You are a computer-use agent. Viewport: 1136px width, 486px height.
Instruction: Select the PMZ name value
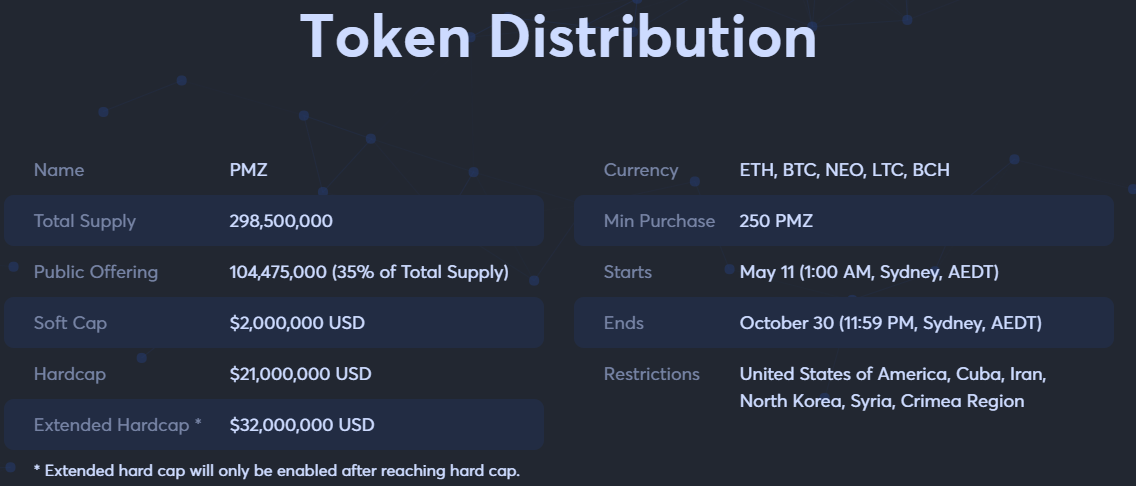pyautogui.click(x=248, y=170)
